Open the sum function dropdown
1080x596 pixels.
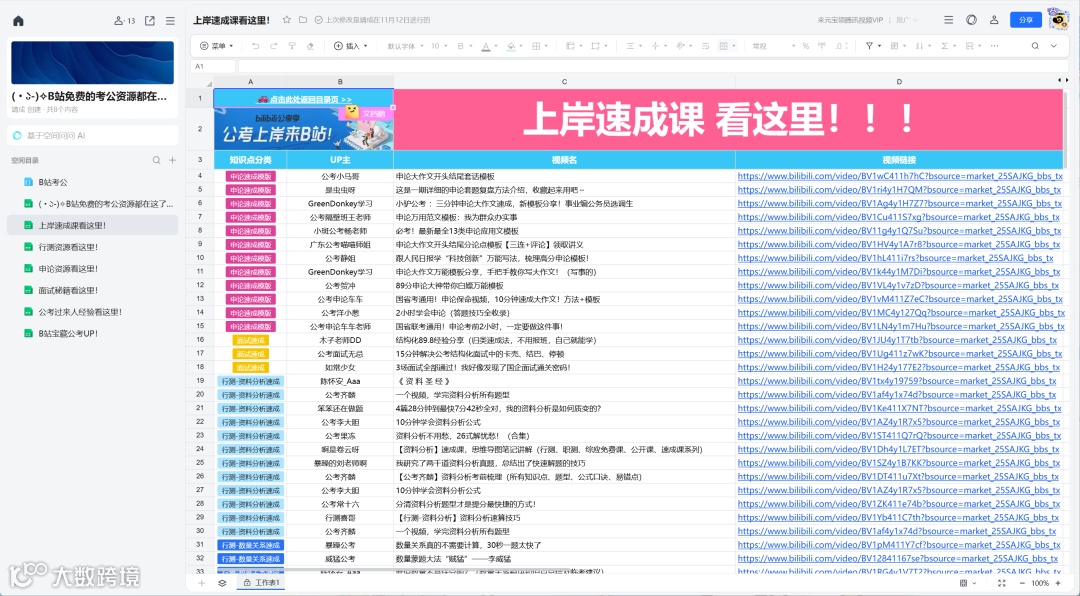tap(947, 46)
